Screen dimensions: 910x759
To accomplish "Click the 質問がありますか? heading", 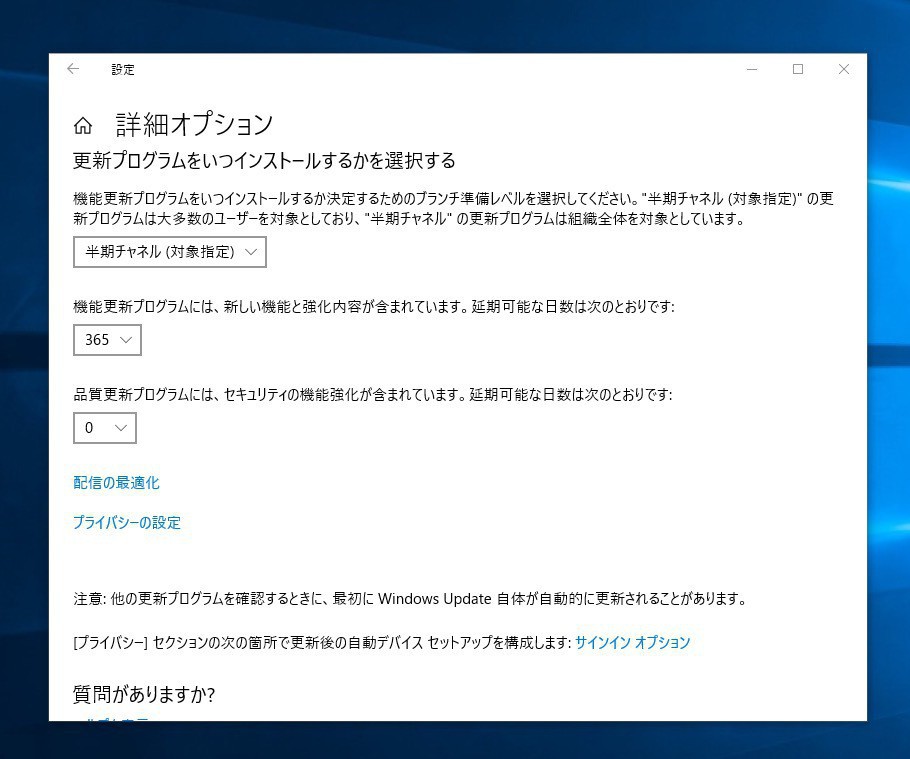I will [144, 694].
